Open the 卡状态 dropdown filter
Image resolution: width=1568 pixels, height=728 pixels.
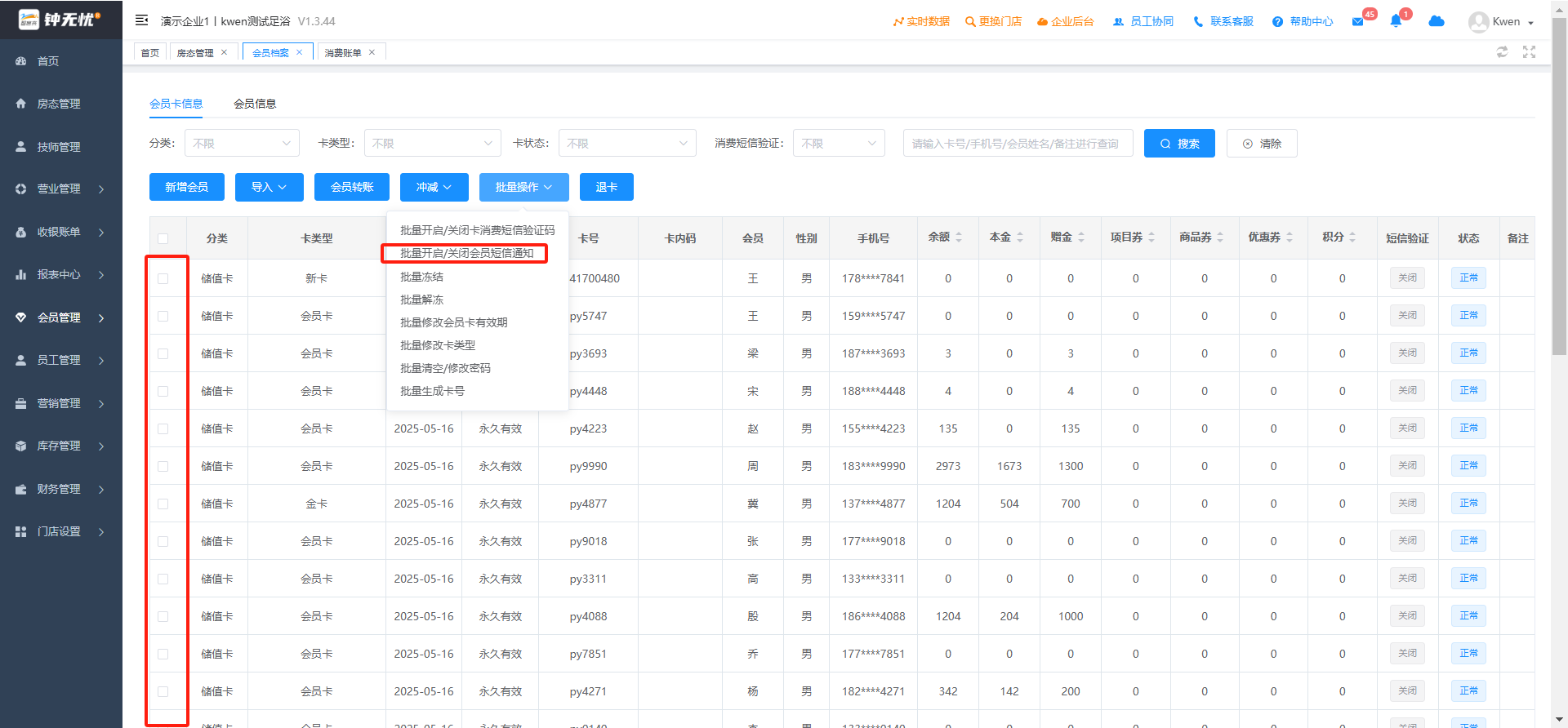[x=627, y=143]
